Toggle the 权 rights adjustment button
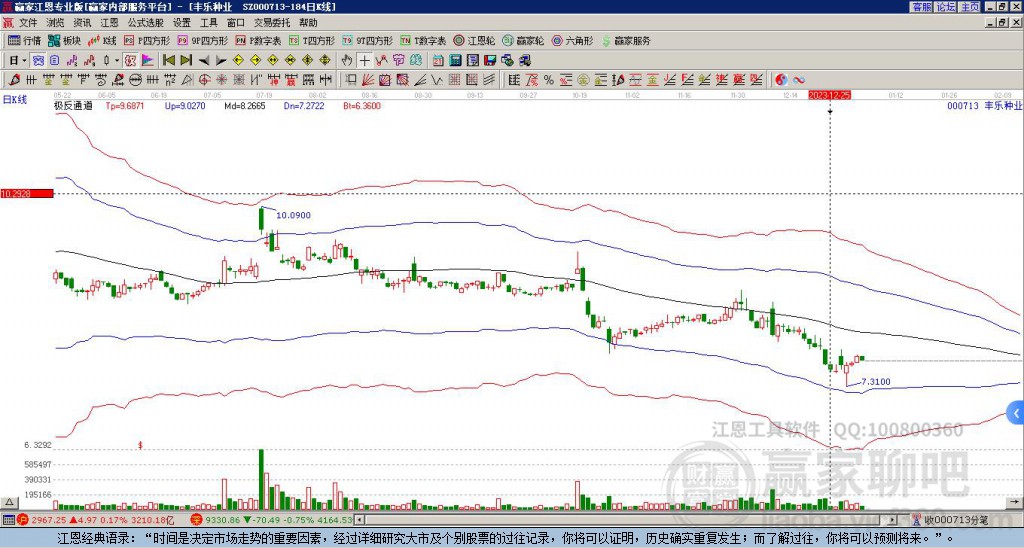 (x=130, y=60)
